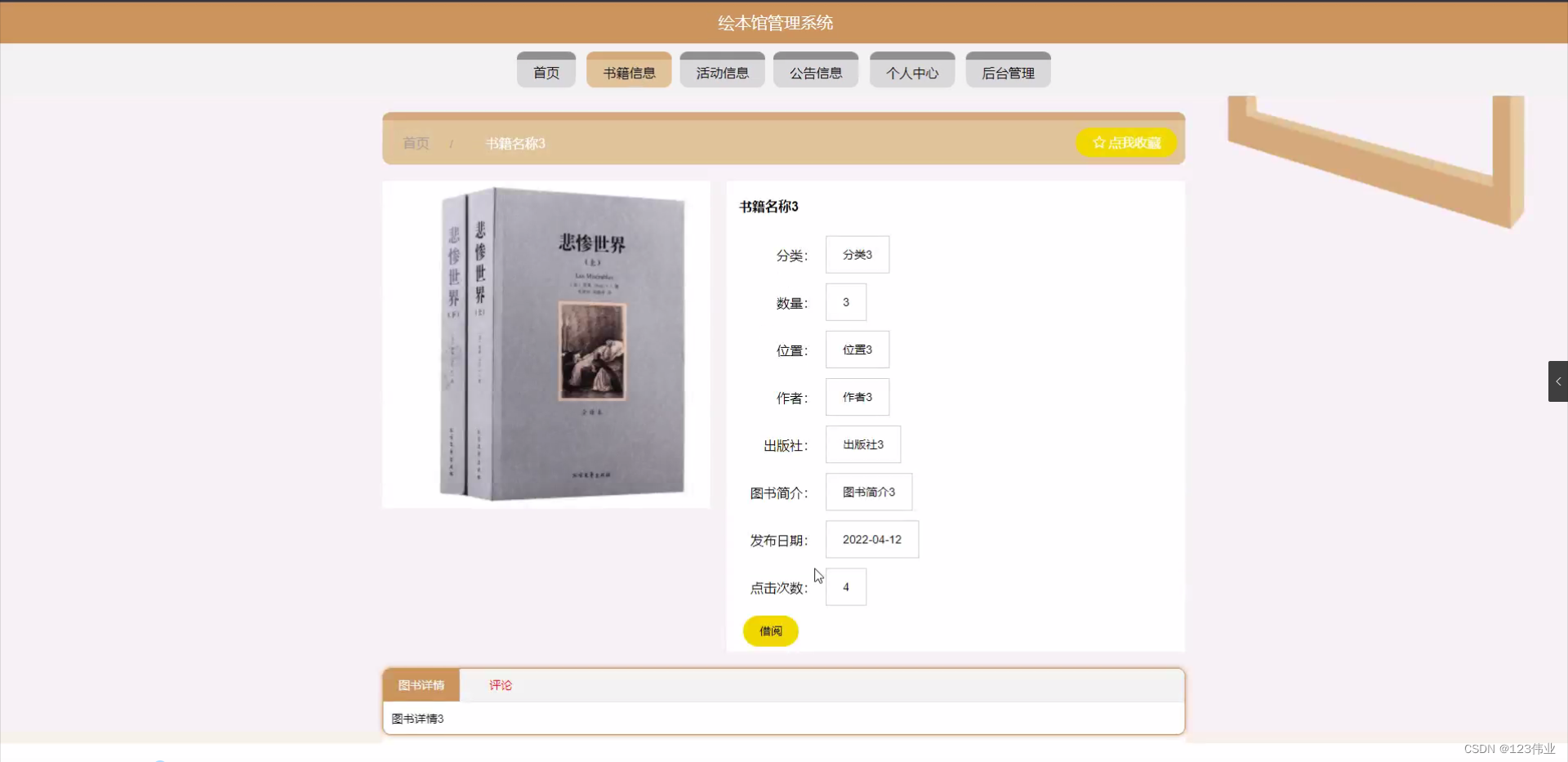Click the 借阅 borrow button
Screen dimensions: 1568x762
769,631
